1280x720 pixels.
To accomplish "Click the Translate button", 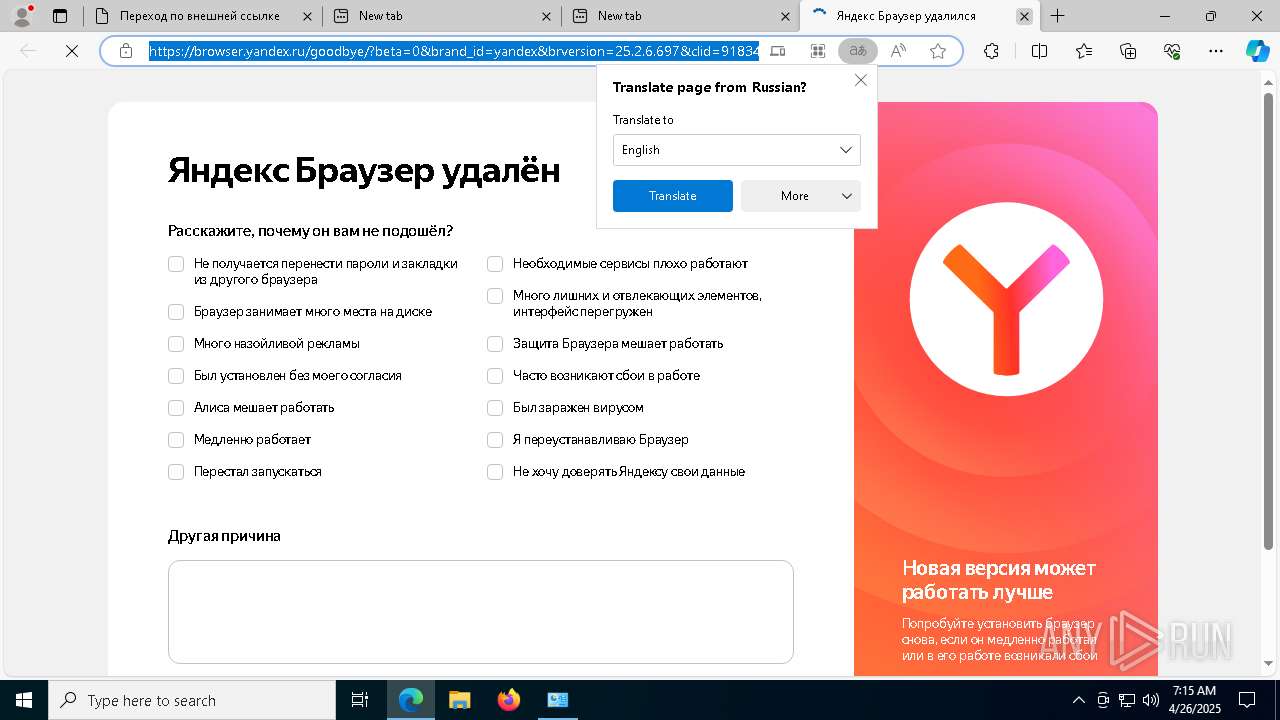I will (672, 196).
